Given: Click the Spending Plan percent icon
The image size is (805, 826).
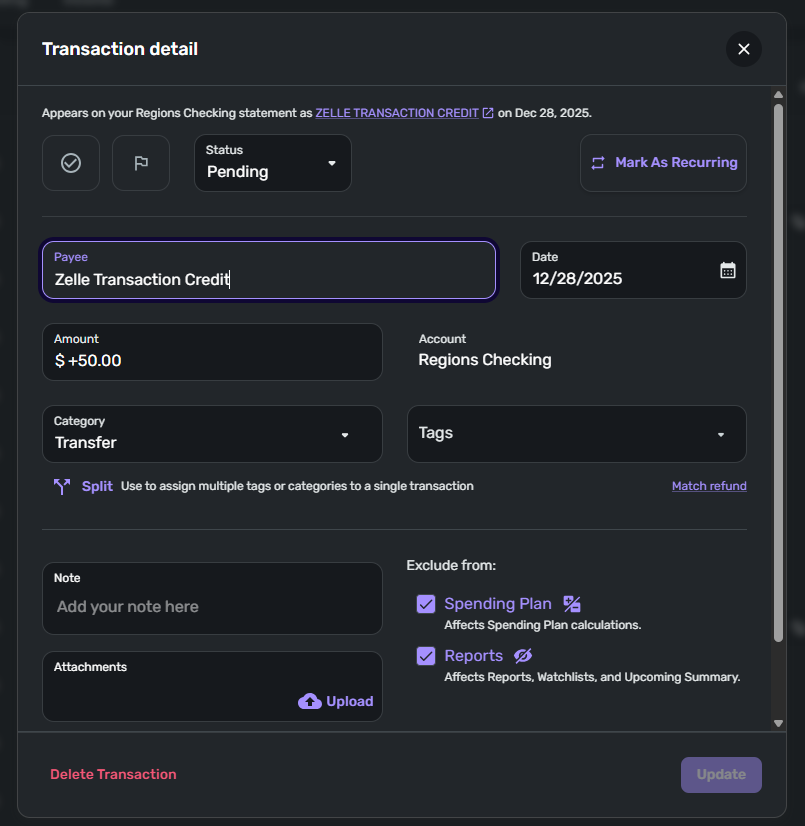Looking at the screenshot, I should (x=572, y=604).
